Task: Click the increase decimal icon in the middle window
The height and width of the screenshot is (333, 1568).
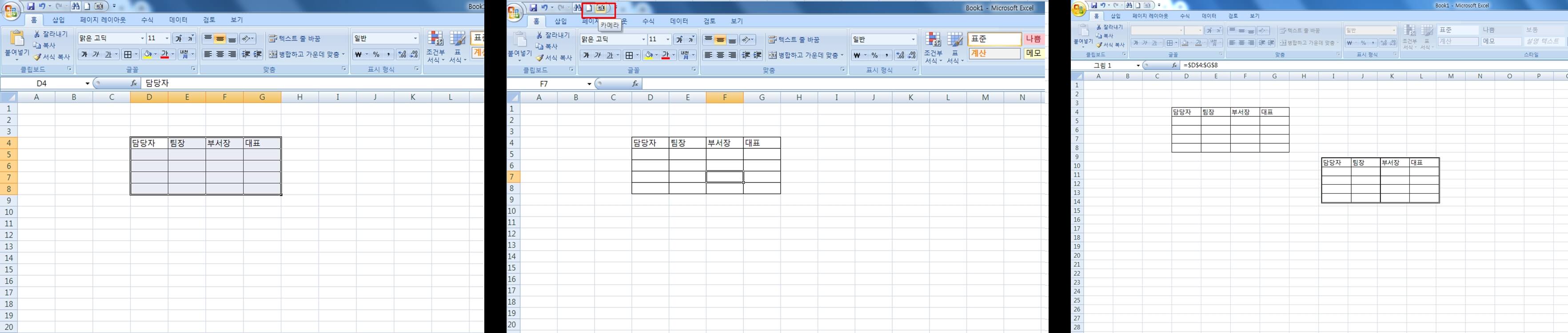Action: [900, 55]
